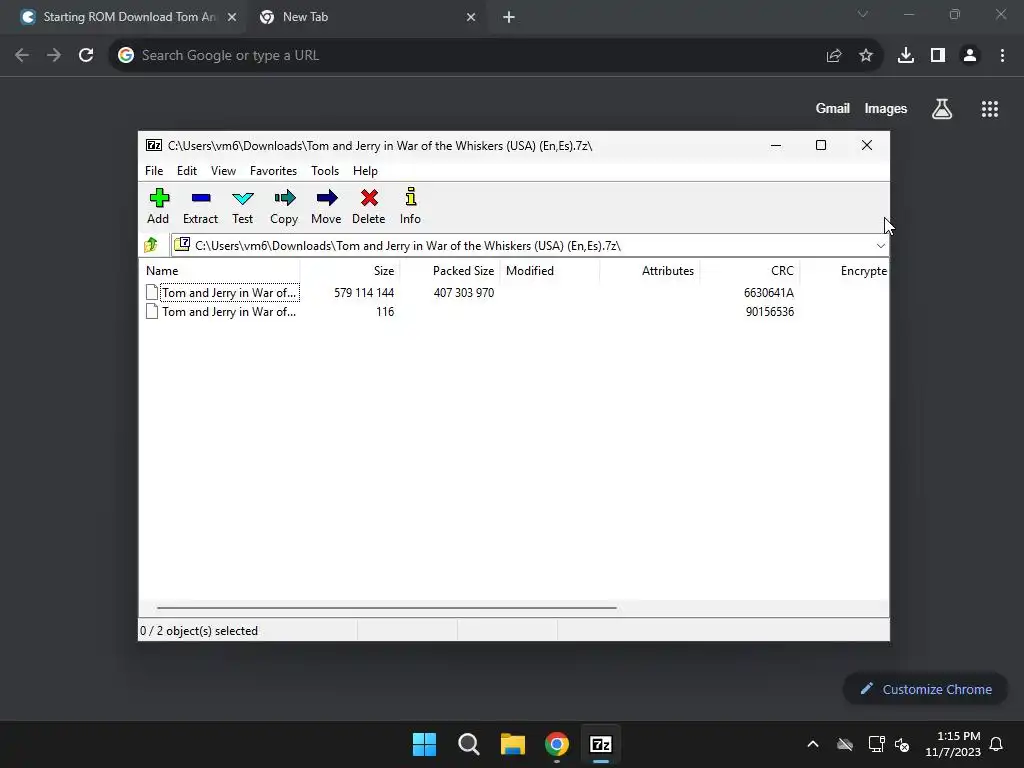
Task: Click the file icon of CRC 6630641A row
Action: (x=152, y=293)
